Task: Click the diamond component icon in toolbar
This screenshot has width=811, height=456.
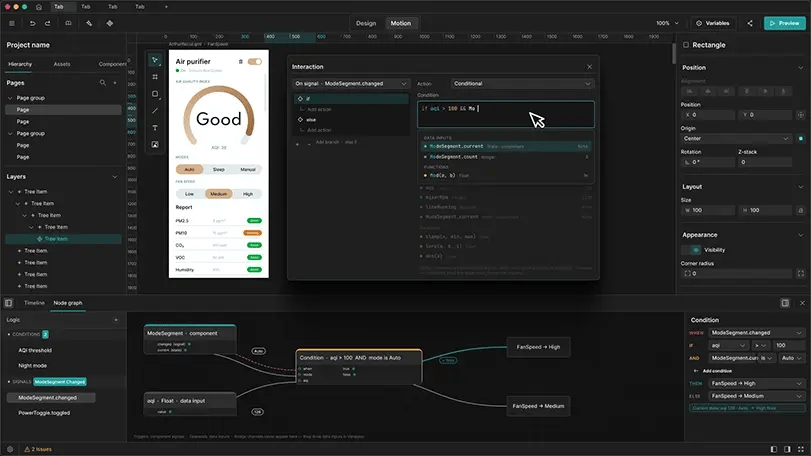Action: (x=110, y=23)
